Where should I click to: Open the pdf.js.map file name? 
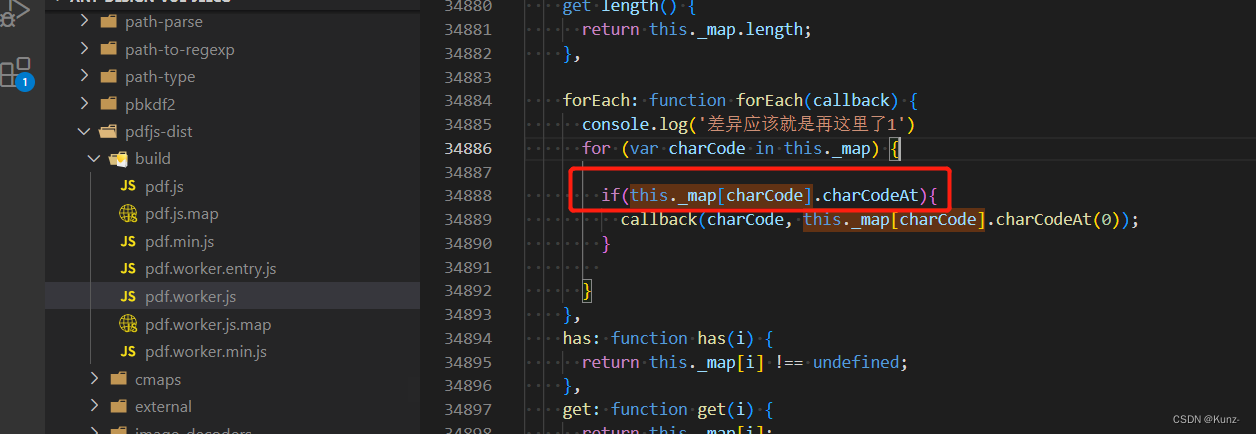click(182, 214)
